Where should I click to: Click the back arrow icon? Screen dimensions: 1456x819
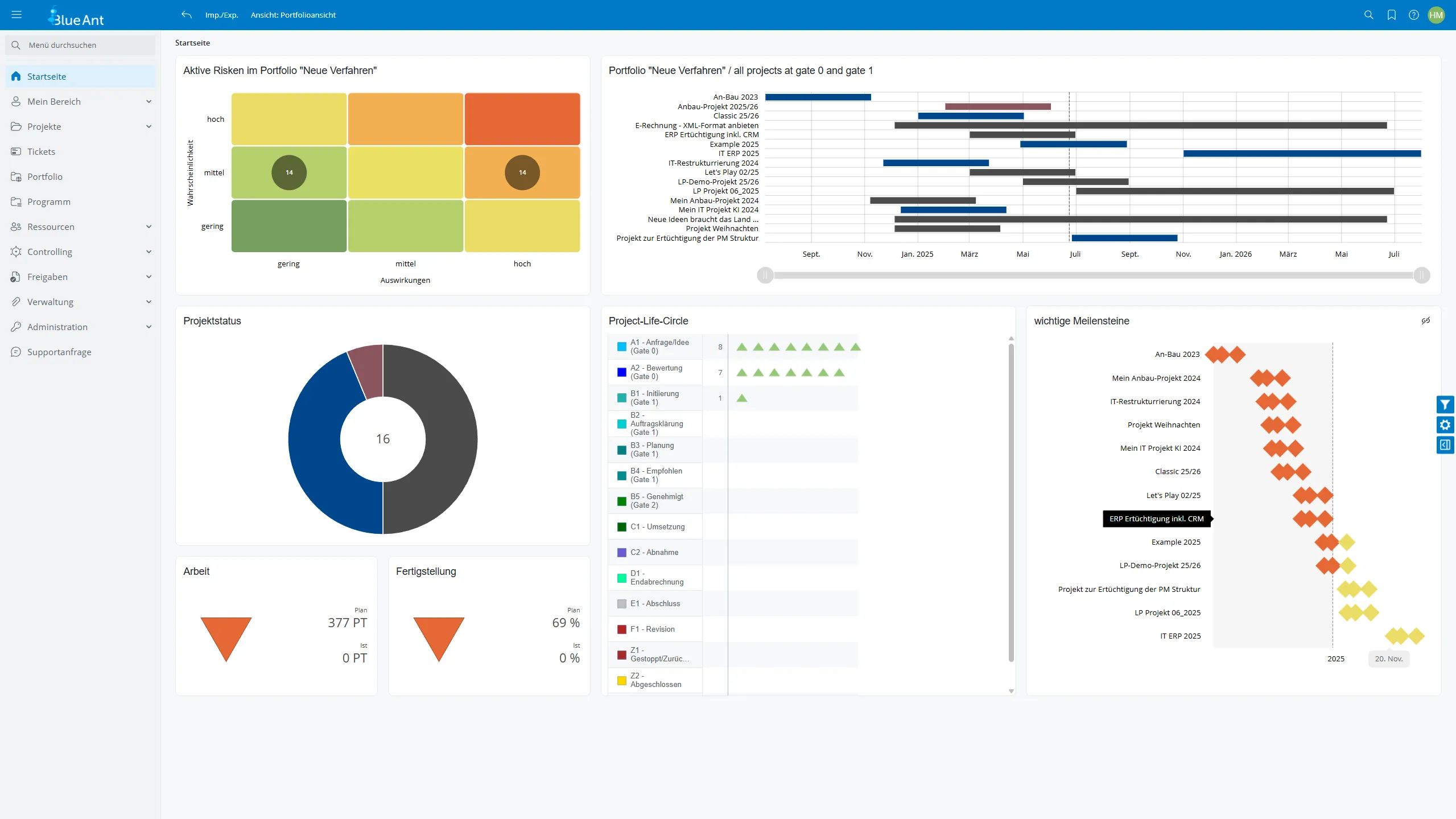click(186, 15)
